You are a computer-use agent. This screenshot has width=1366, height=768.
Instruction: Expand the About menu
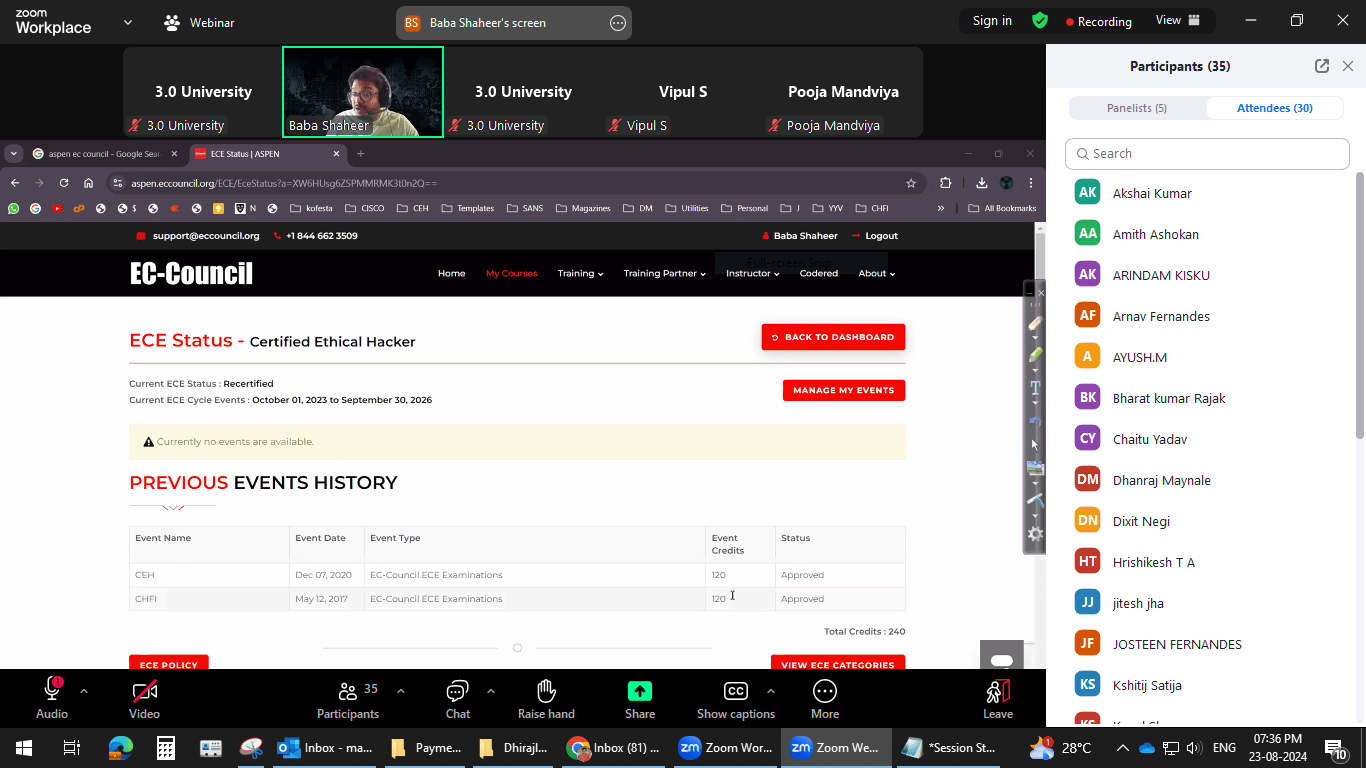(x=876, y=273)
